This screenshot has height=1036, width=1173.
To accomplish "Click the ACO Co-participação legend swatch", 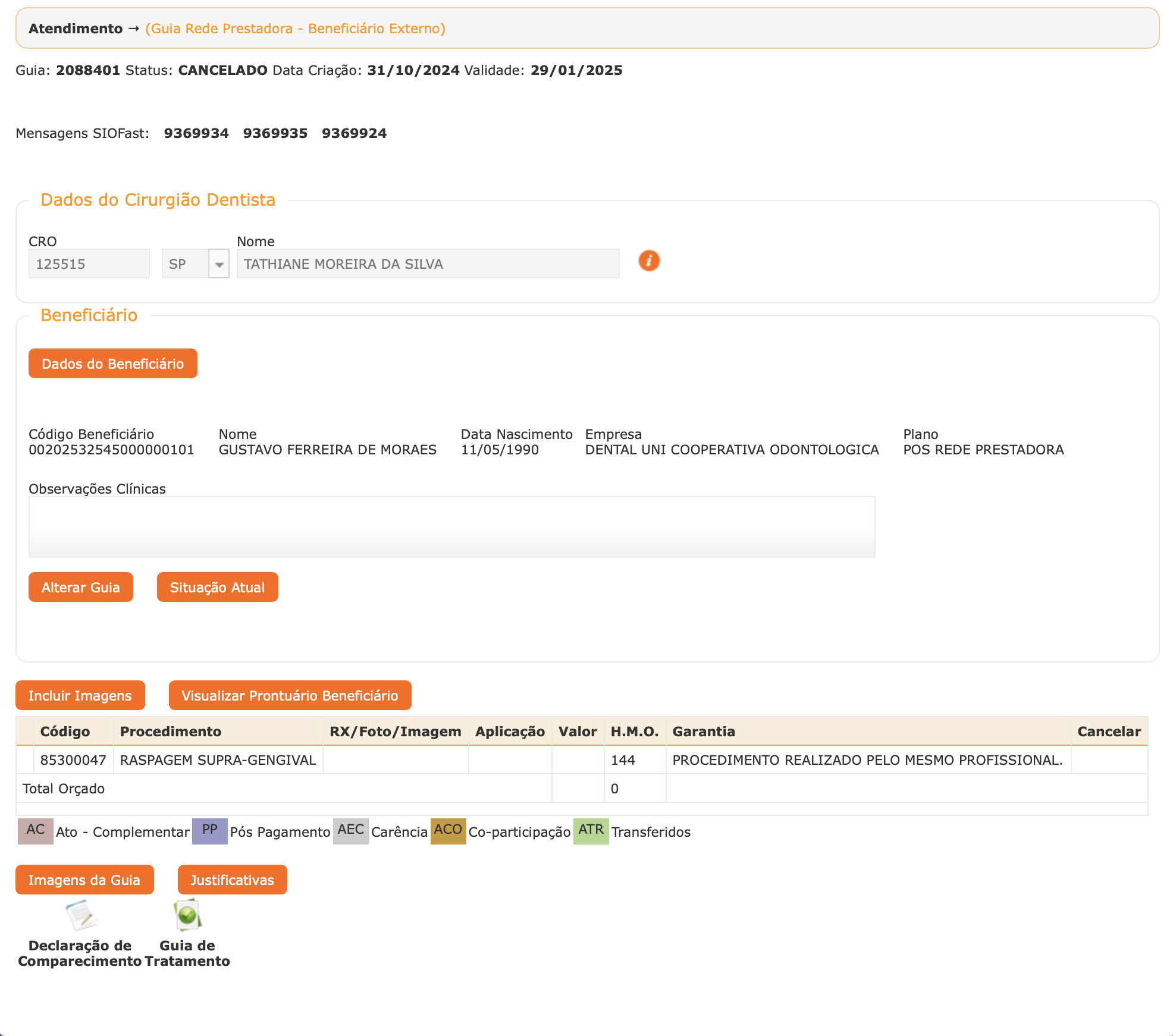I will pos(448,831).
